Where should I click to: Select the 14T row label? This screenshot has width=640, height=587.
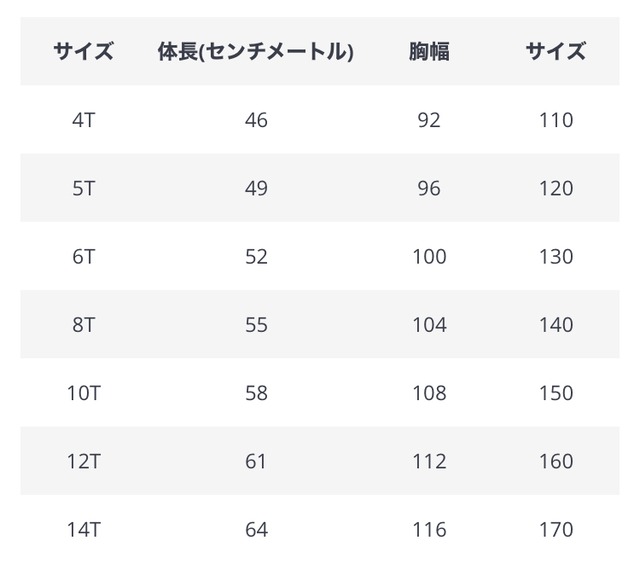point(84,529)
